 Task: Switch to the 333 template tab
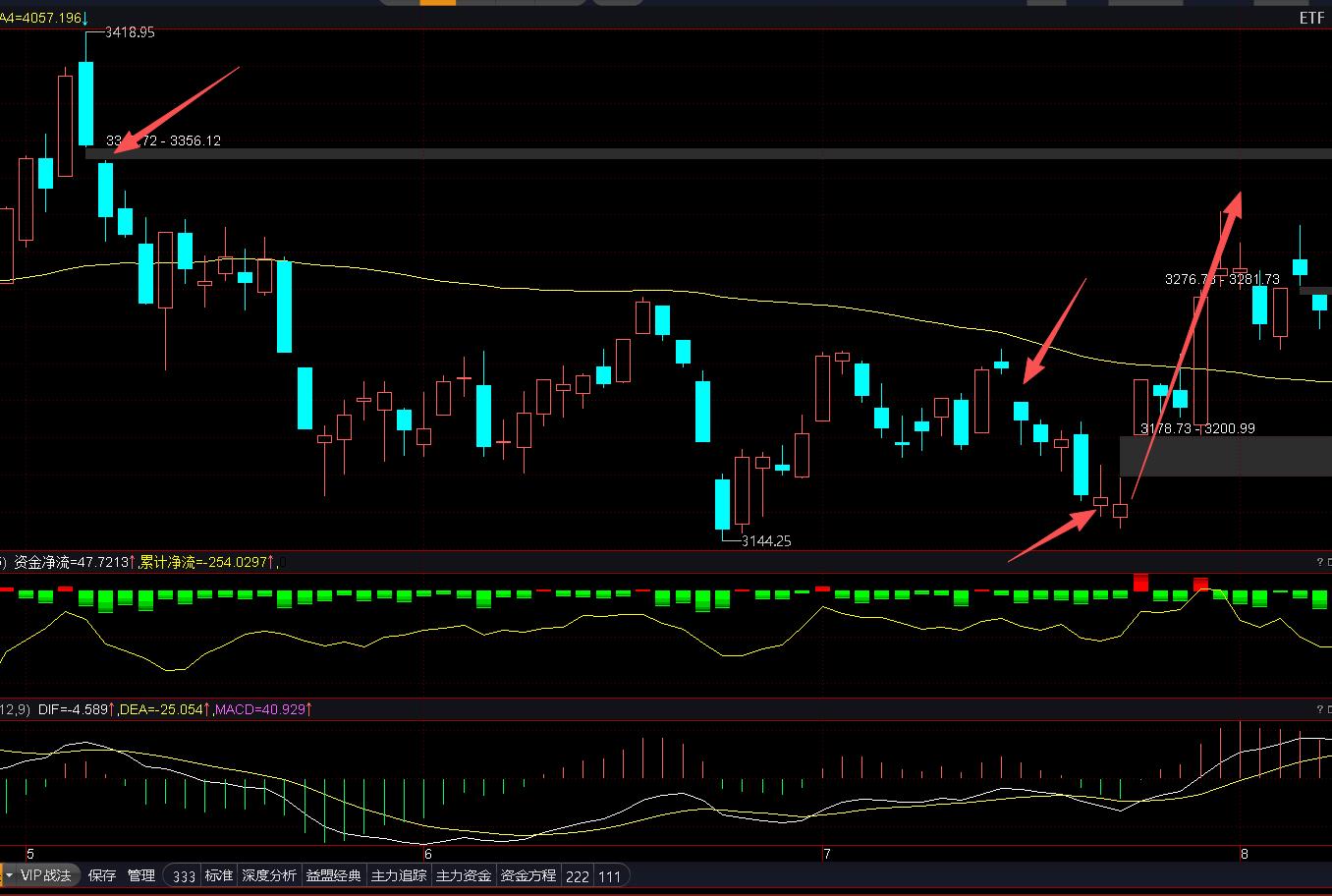click(x=184, y=876)
